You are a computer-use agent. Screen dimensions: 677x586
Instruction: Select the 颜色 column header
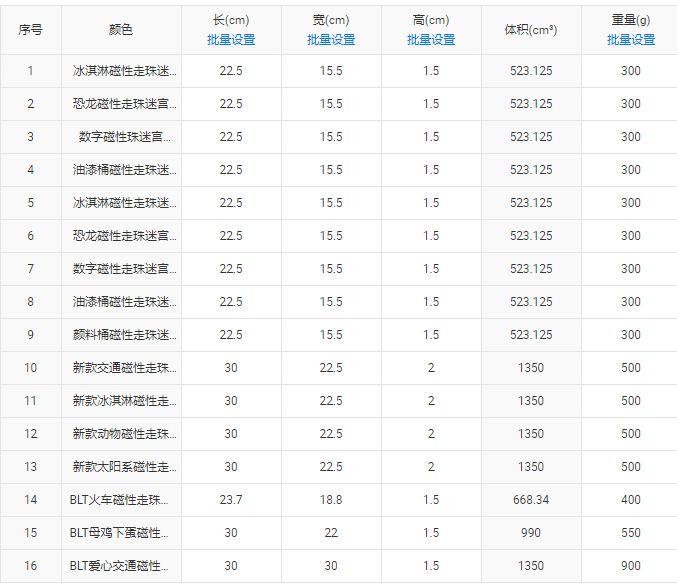click(121, 30)
